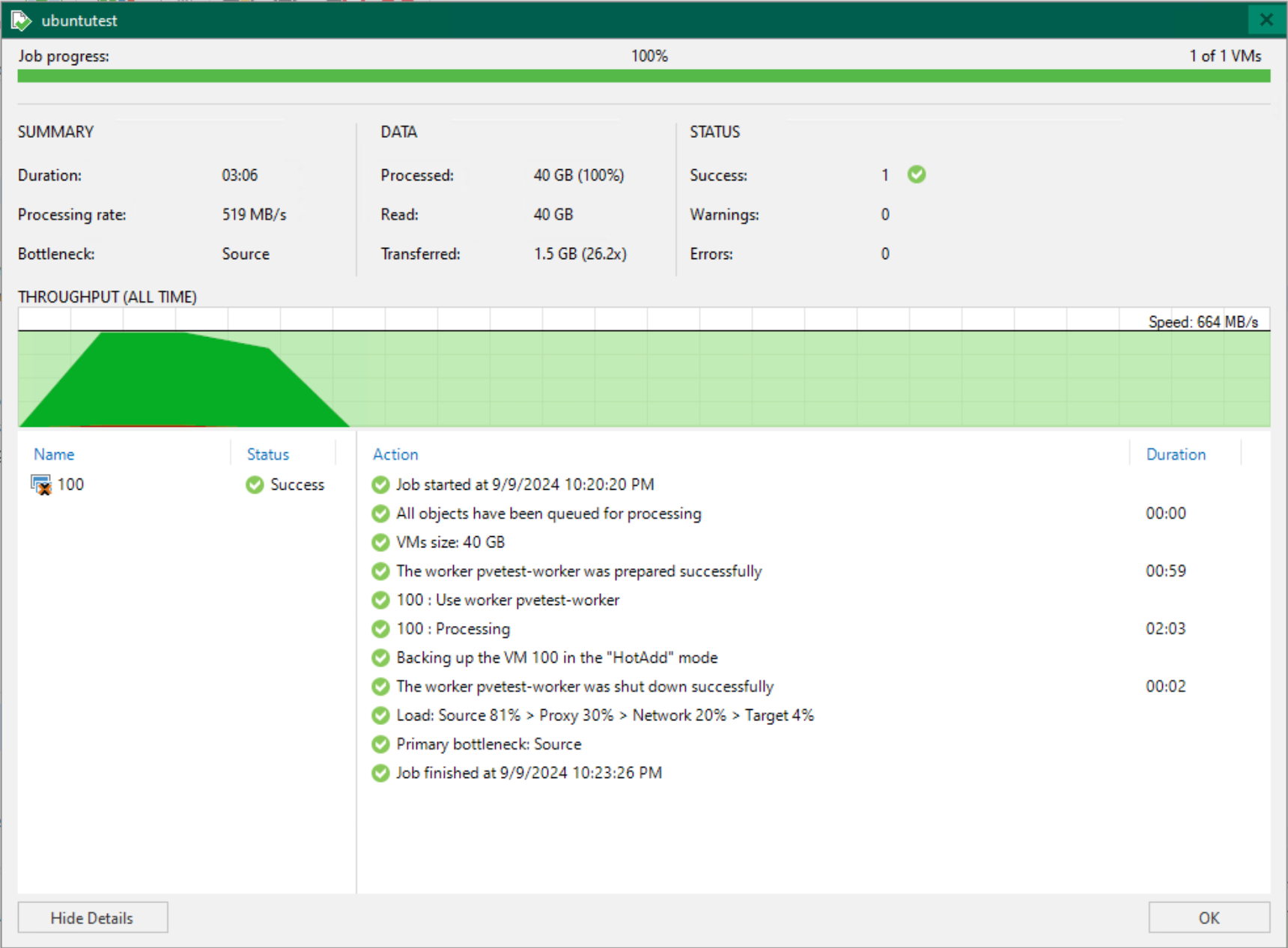Close the ubuntutest job window
The width and height of the screenshot is (1288, 948).
[x=1266, y=19]
